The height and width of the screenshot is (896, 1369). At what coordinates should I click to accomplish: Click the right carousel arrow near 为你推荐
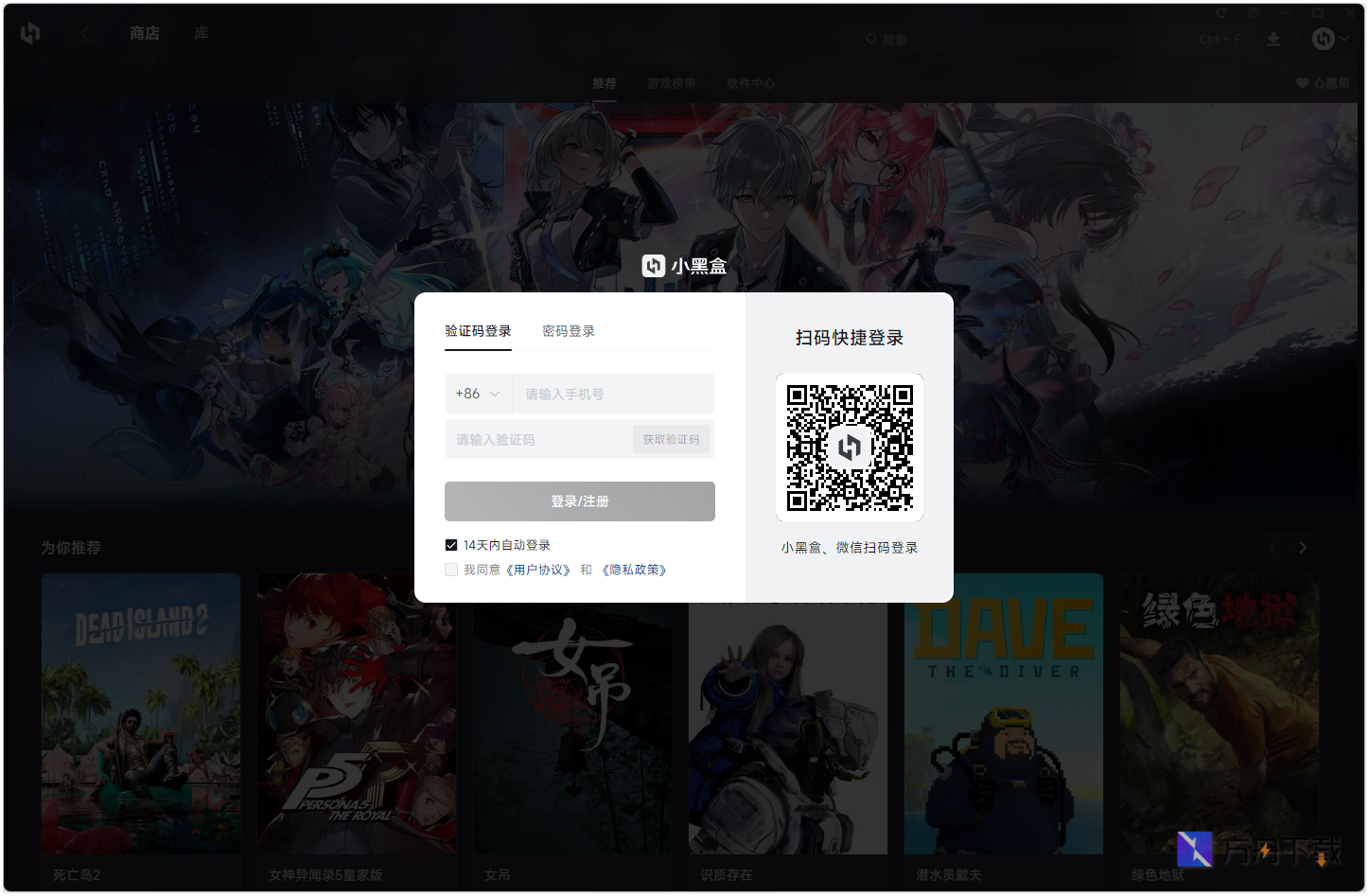(x=1302, y=547)
